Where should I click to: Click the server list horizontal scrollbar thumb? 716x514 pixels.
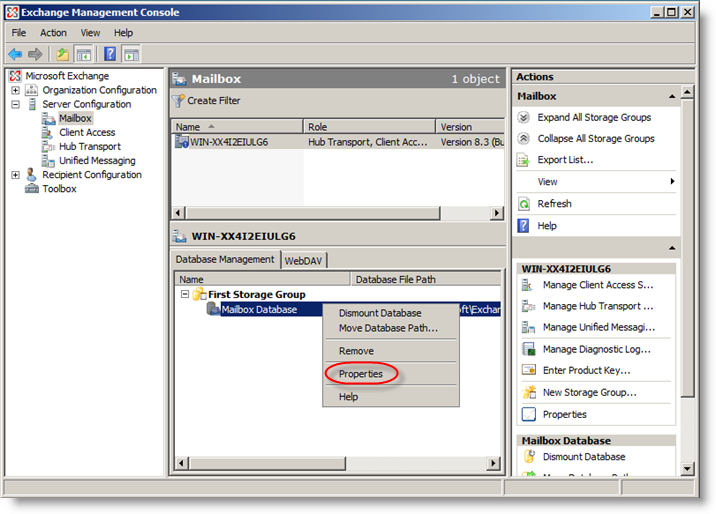coord(313,213)
